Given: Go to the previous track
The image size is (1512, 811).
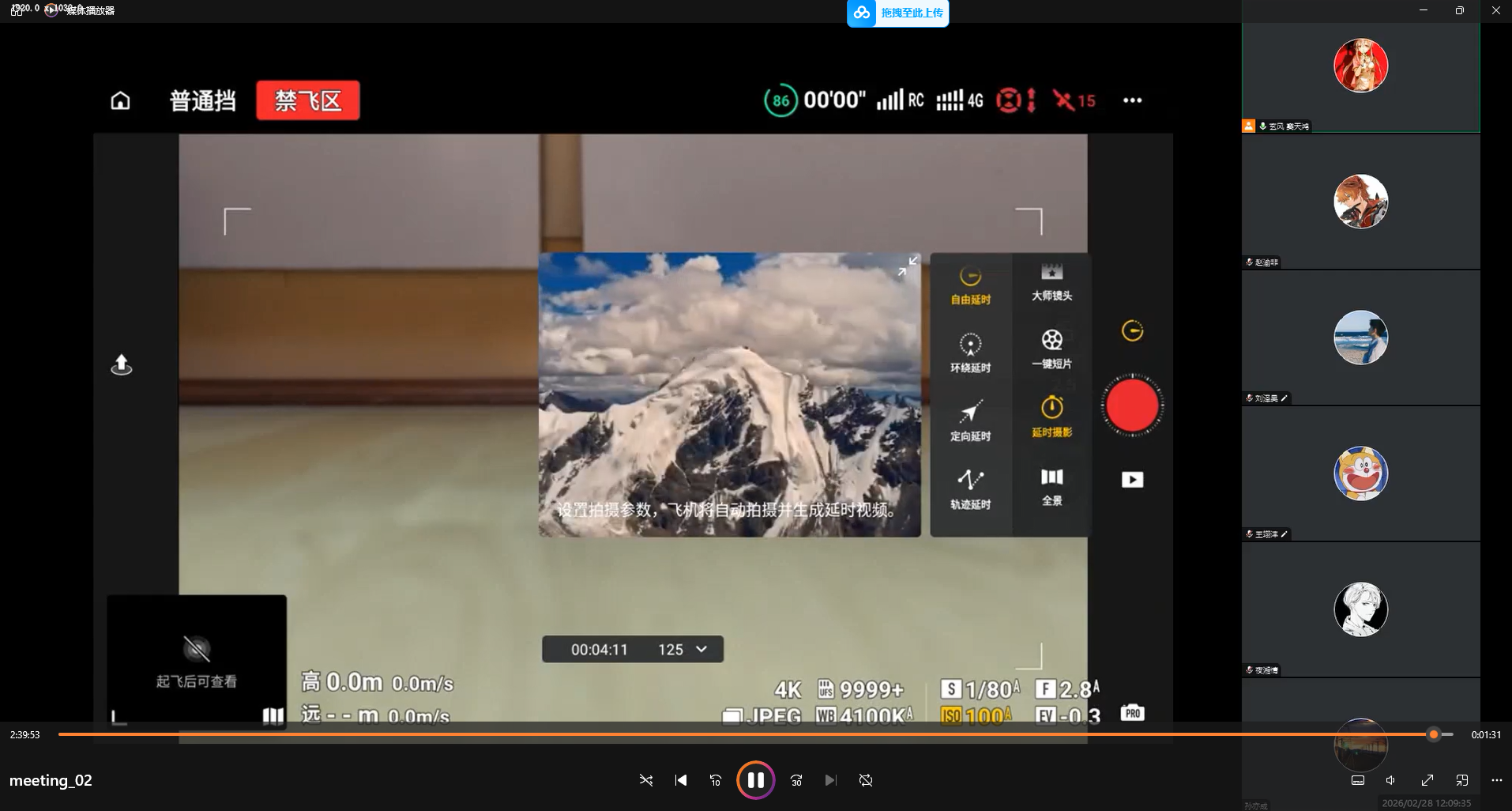Looking at the screenshot, I should pos(681,780).
